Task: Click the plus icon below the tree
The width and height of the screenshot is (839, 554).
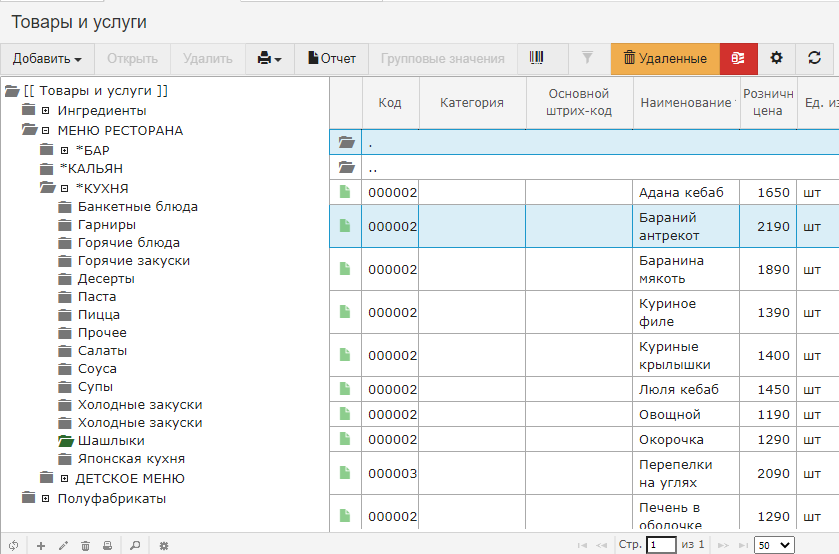Action: pos(41,545)
